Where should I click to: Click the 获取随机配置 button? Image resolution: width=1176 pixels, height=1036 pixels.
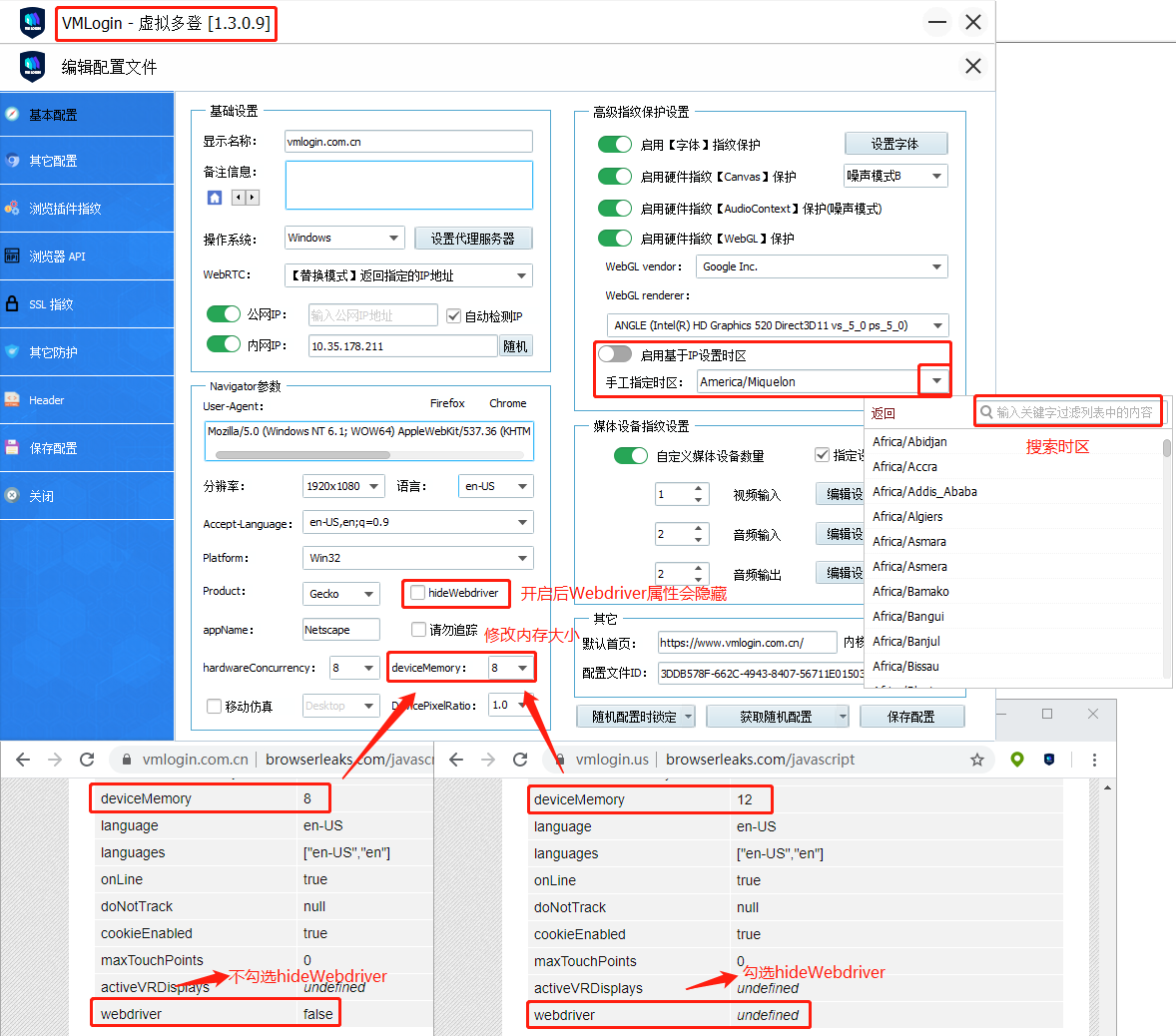coord(776,717)
